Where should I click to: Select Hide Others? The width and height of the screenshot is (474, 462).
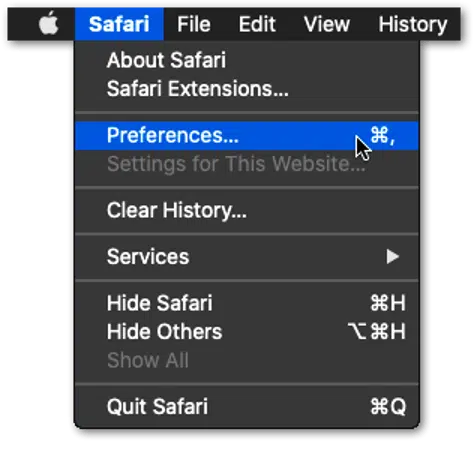tap(247, 332)
